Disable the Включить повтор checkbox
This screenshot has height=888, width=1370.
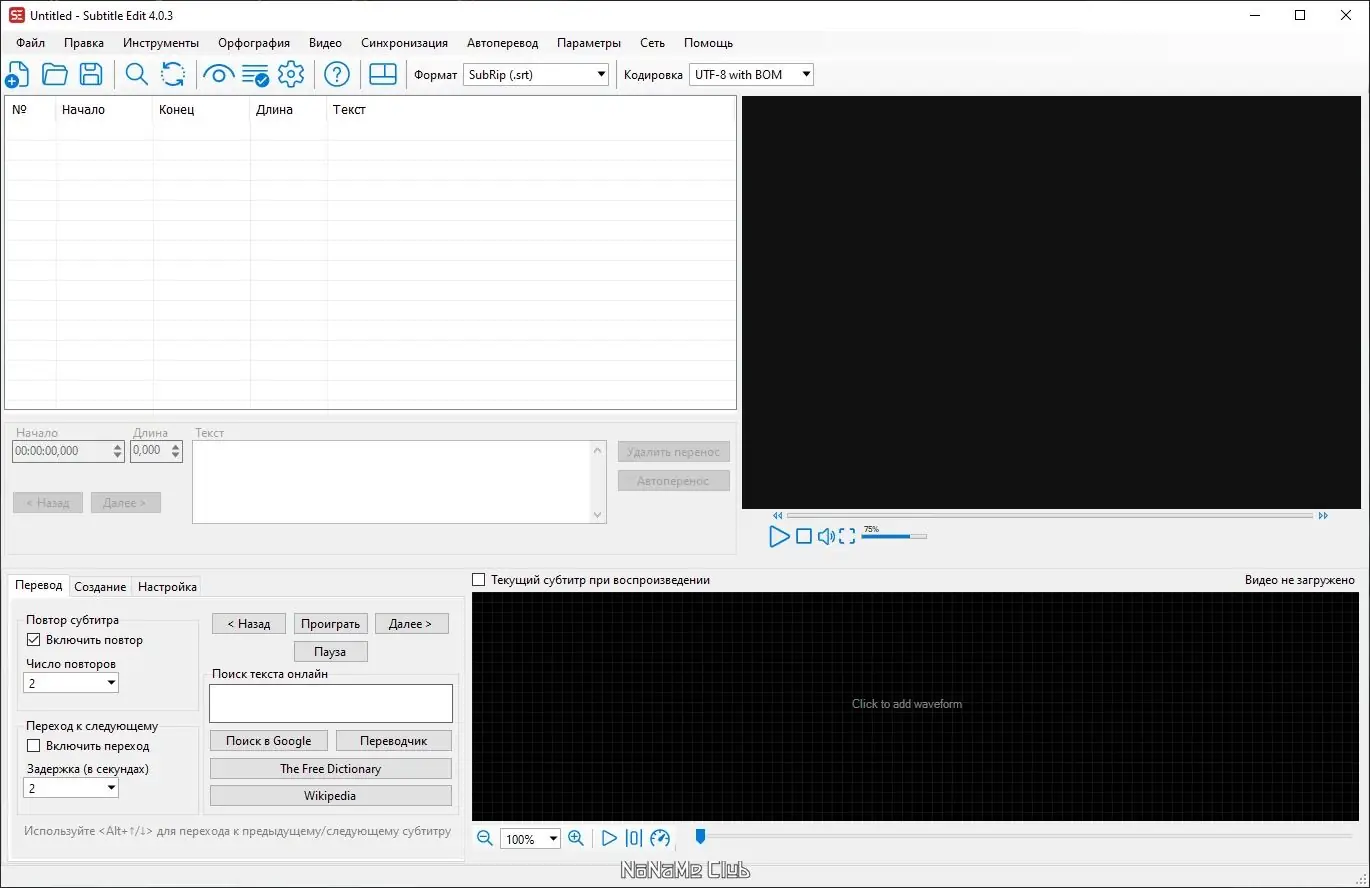pyautogui.click(x=33, y=640)
